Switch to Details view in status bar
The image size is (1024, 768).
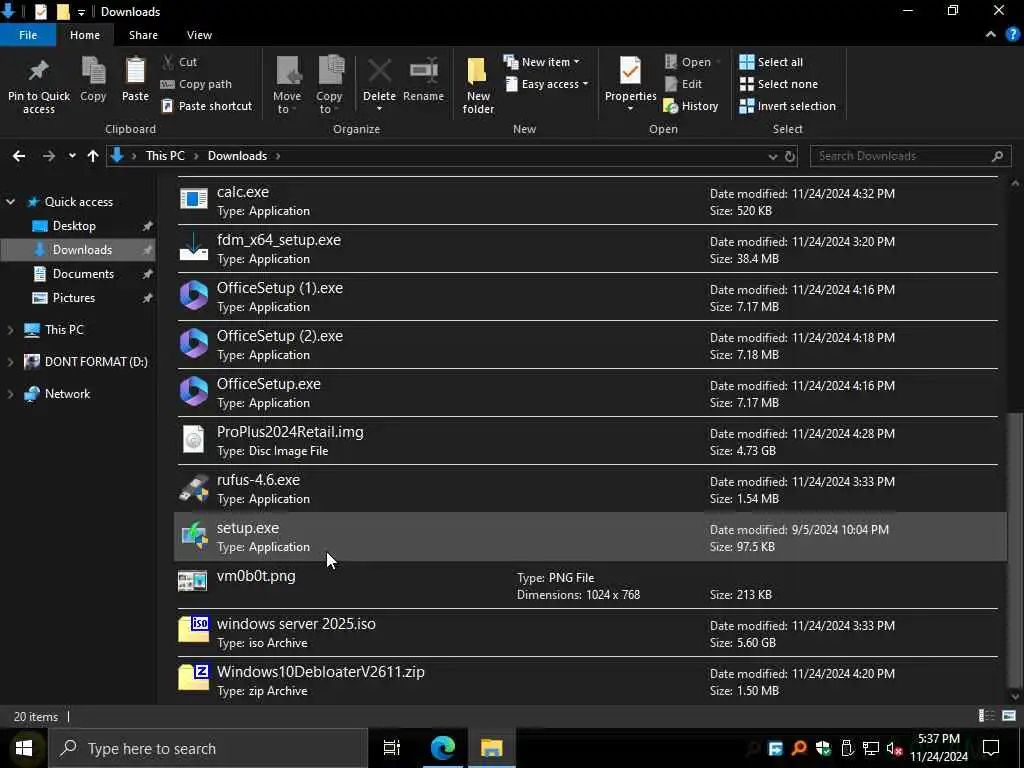[987, 716]
